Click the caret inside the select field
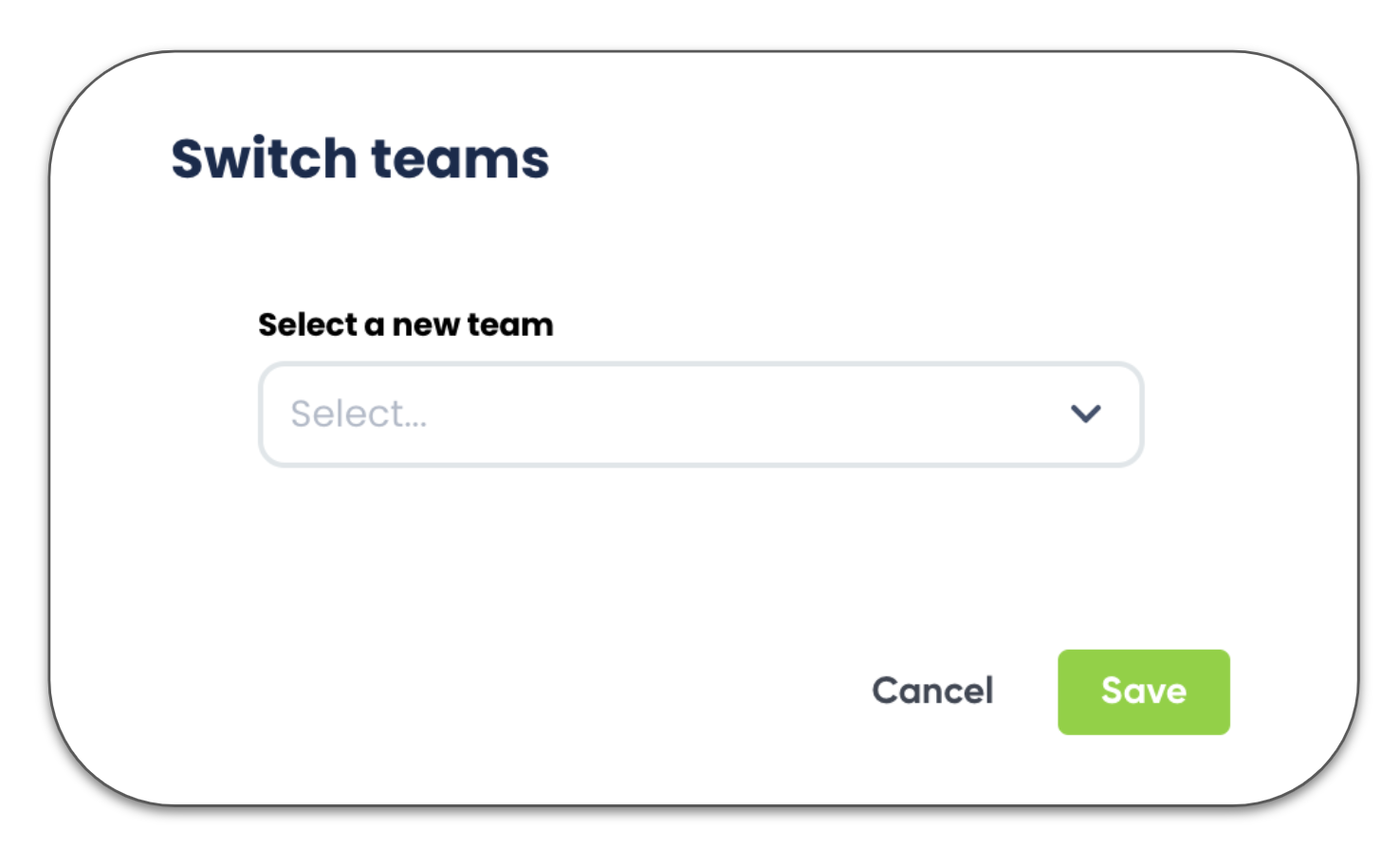Viewport: 1400px width, 848px height. coord(1085,414)
